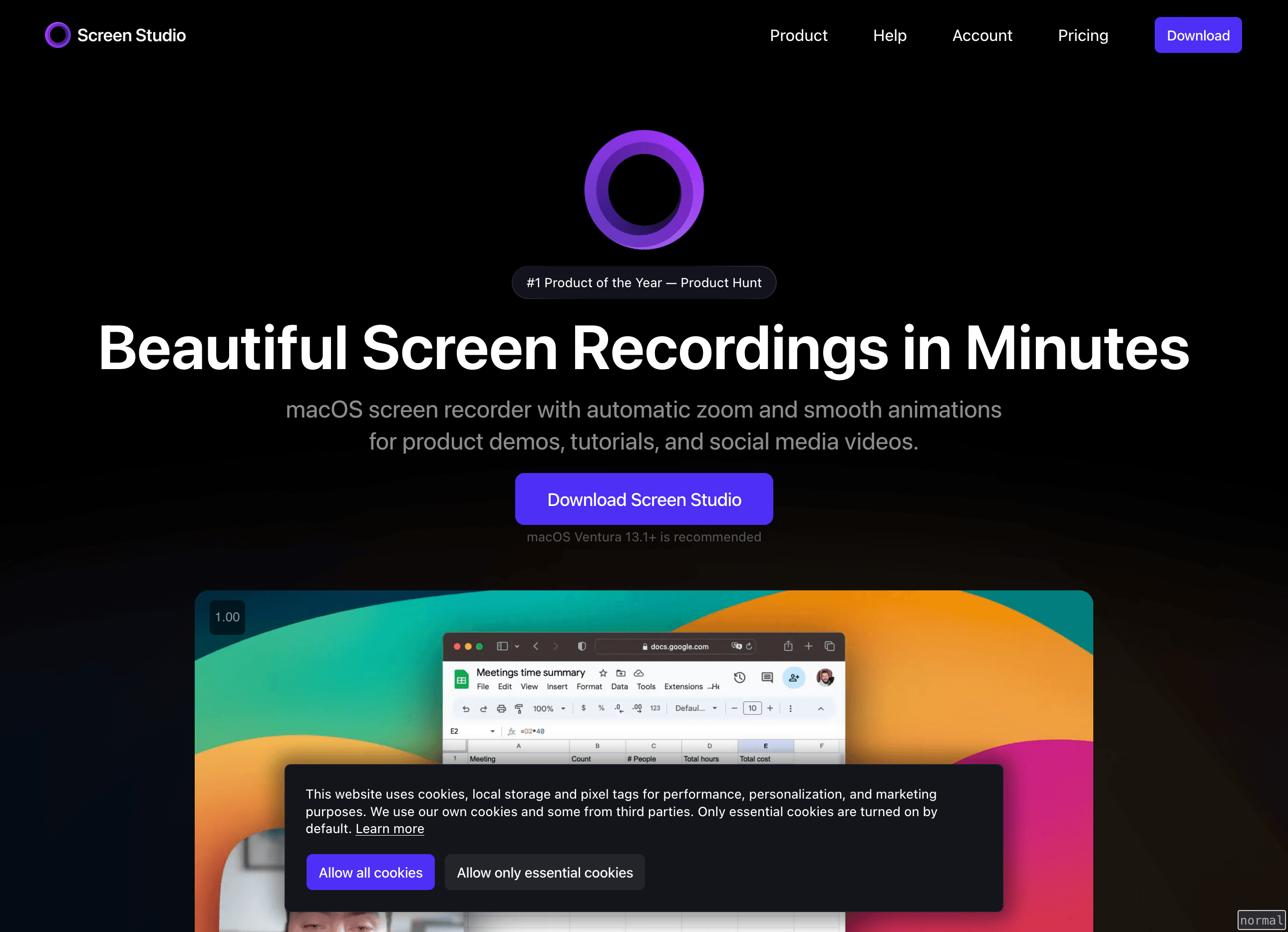The width and height of the screenshot is (1288, 932).
Task: Click the #1 Product of the Year badge
Action: [644, 282]
